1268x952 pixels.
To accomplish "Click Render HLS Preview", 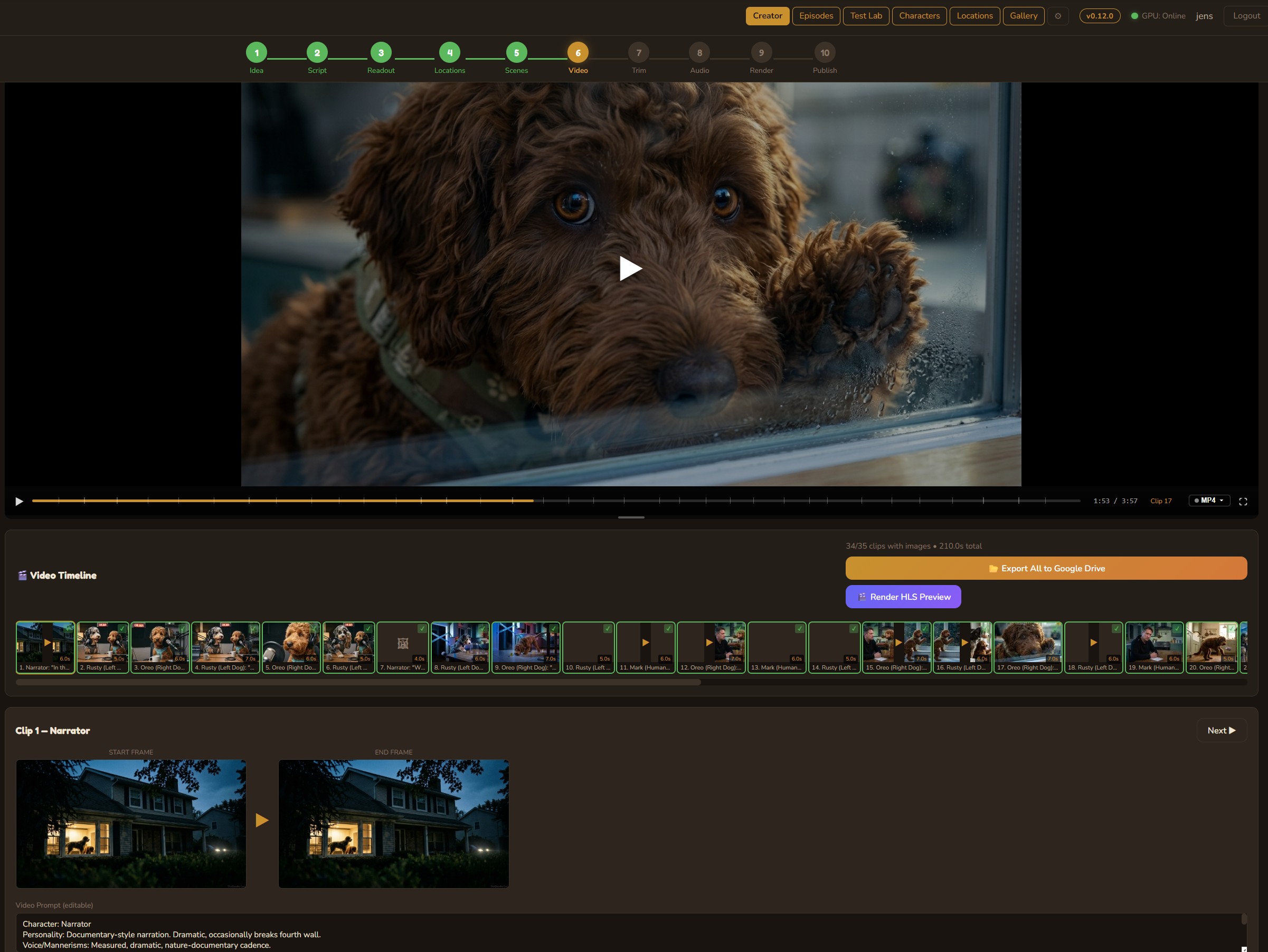I will (x=903, y=597).
